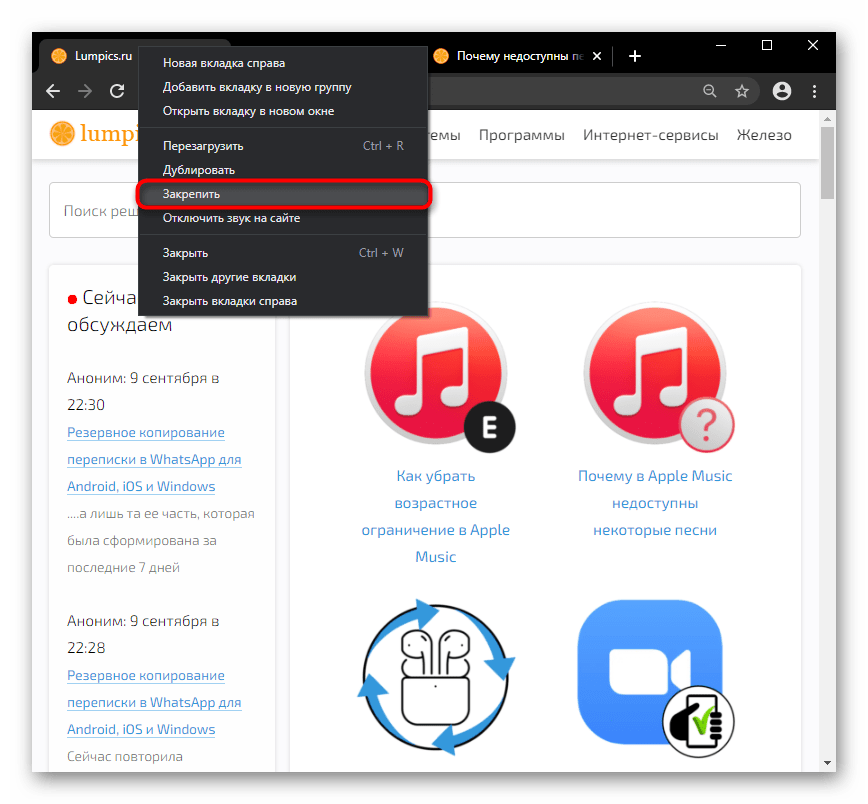Viewport: 868px width, 804px height.
Task: Select "Отключить звук на сайте" option
Action: (231, 218)
